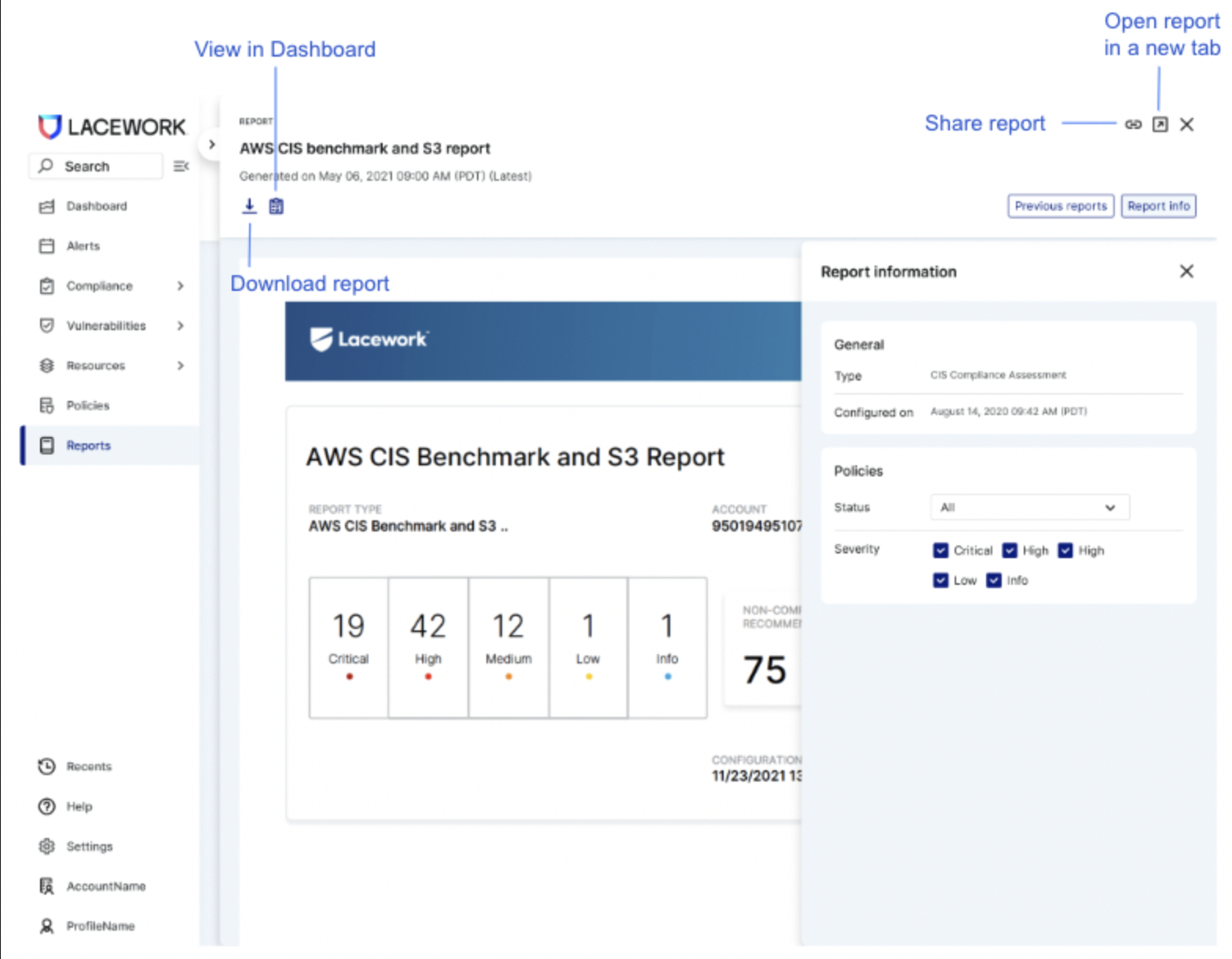Uncheck the Low severity checkbox
Image resolution: width=1232 pixels, height=959 pixels.
940,580
